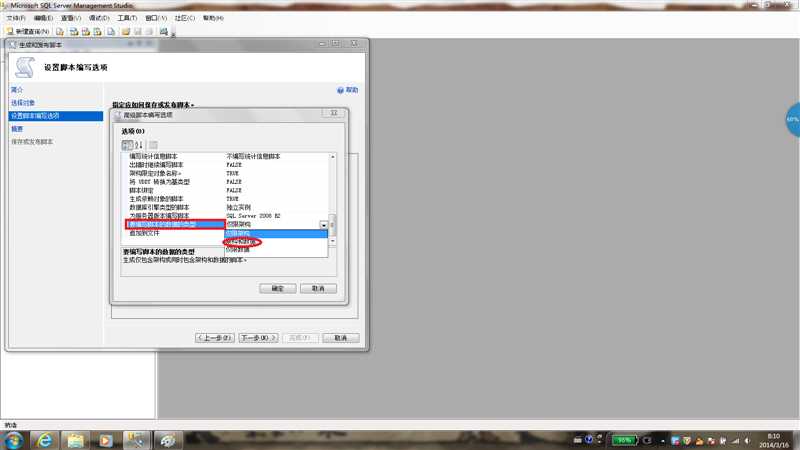Image resolution: width=800 pixels, height=450 pixels.
Task: Select the 要编写脚本的数据的类型 row
Action: tap(175, 224)
